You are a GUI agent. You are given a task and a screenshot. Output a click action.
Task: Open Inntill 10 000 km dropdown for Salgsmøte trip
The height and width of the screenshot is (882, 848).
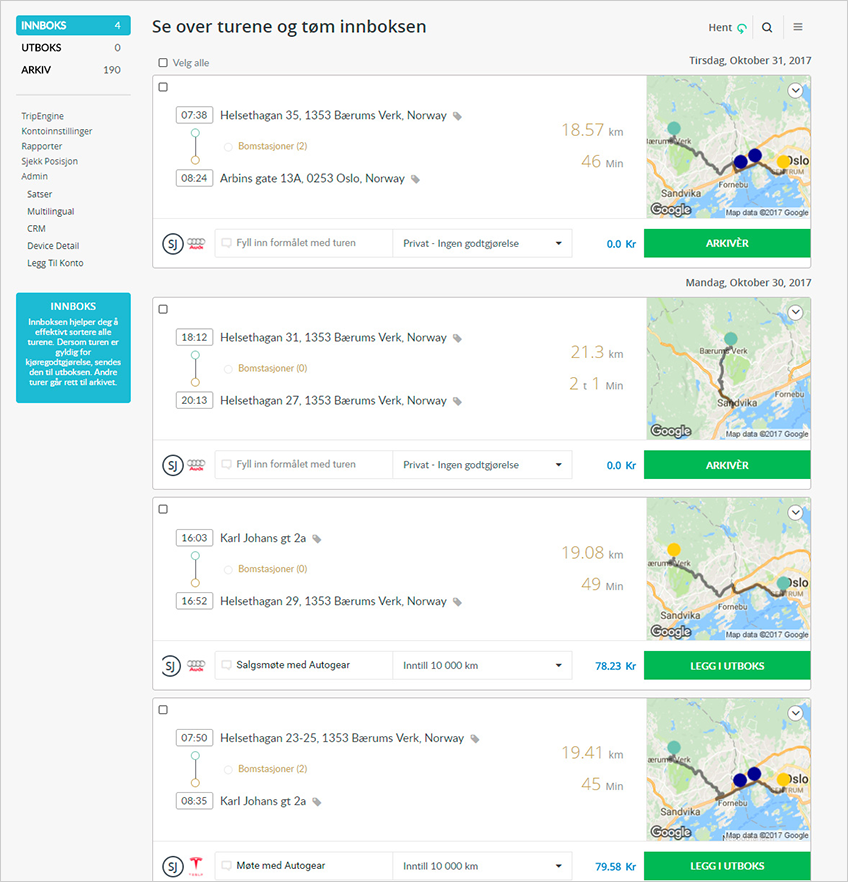pos(482,665)
